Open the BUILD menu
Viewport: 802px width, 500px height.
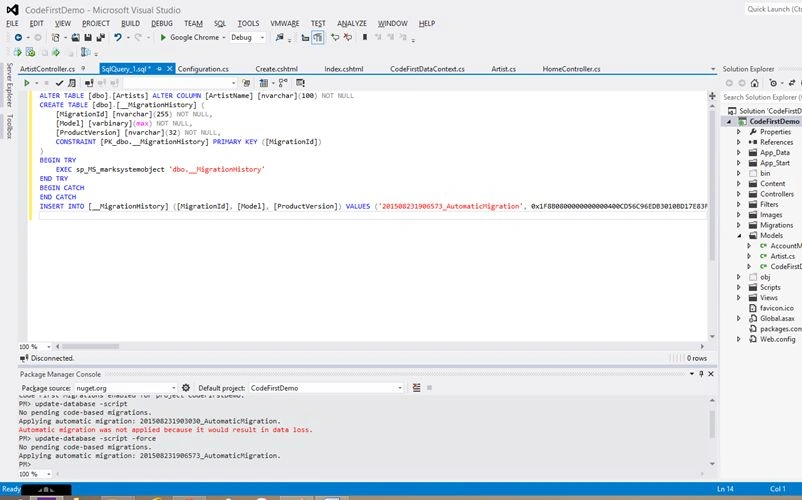coord(130,24)
